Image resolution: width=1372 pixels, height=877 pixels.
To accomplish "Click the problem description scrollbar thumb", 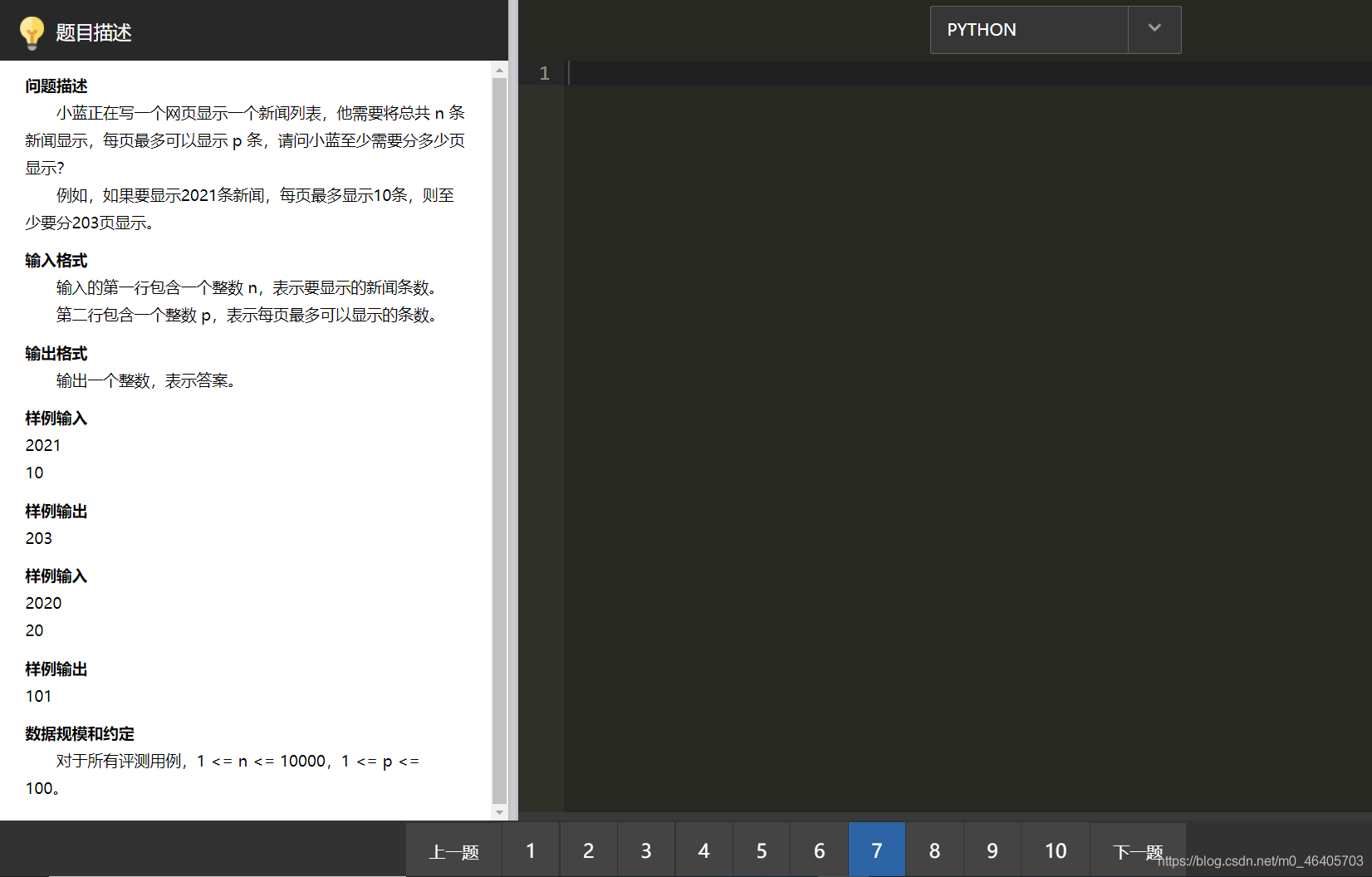I will (499, 440).
